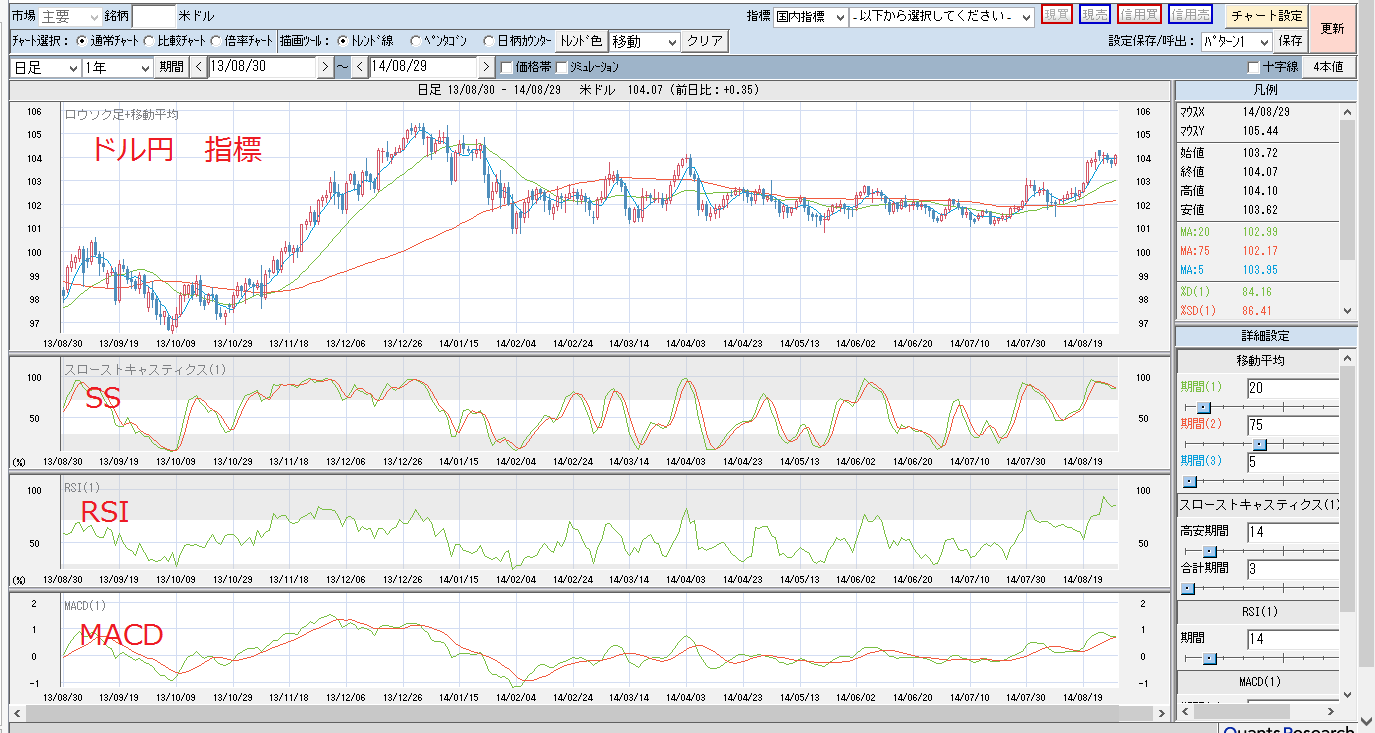Click the 凡例 panel header

(1265, 91)
